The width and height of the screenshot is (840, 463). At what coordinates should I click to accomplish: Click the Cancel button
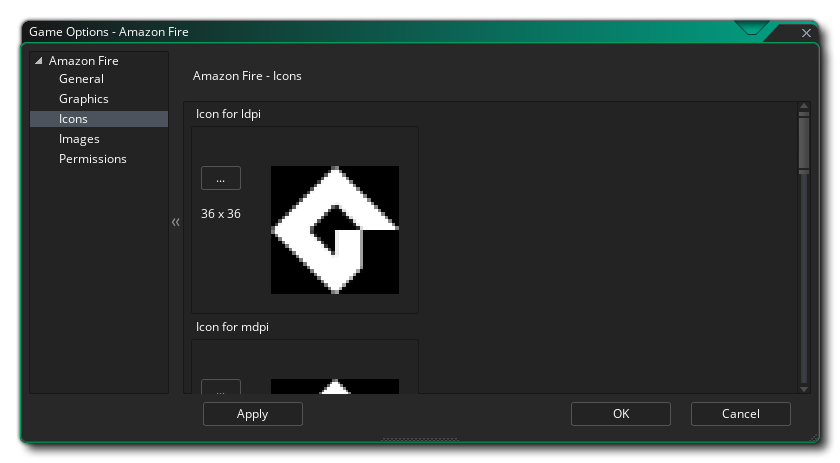(741, 414)
